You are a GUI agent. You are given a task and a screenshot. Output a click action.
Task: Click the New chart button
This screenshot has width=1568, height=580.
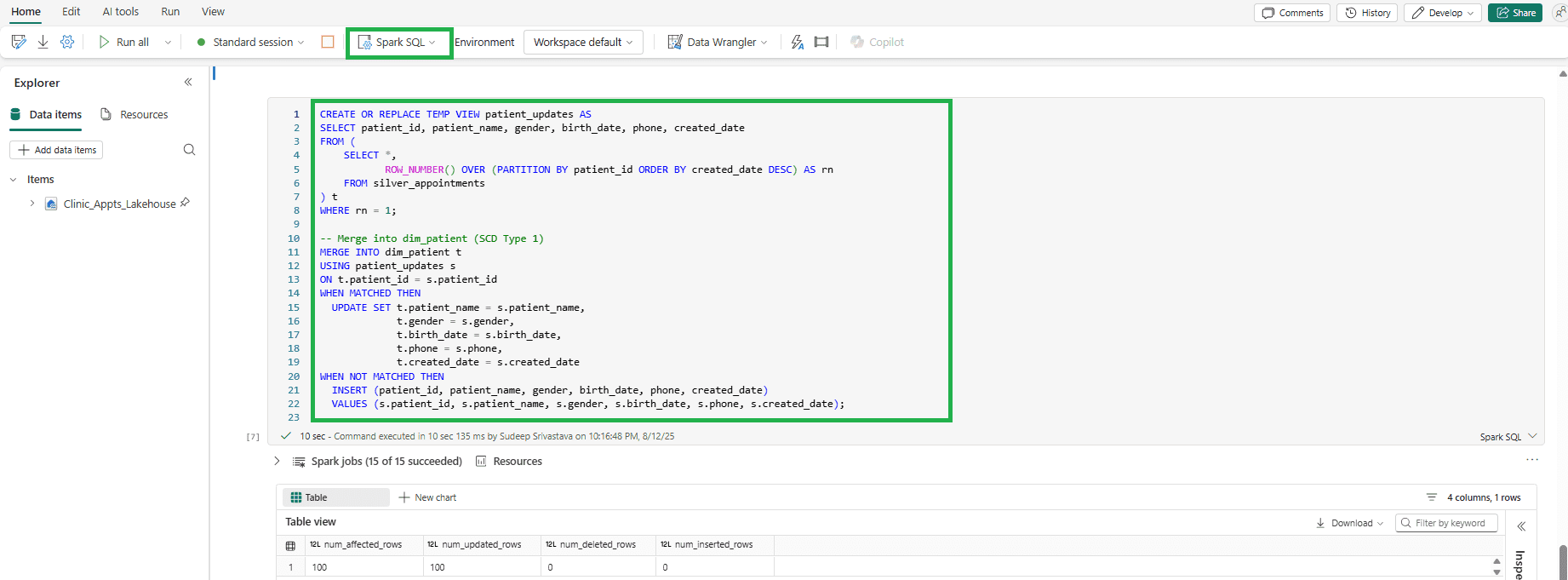click(427, 497)
